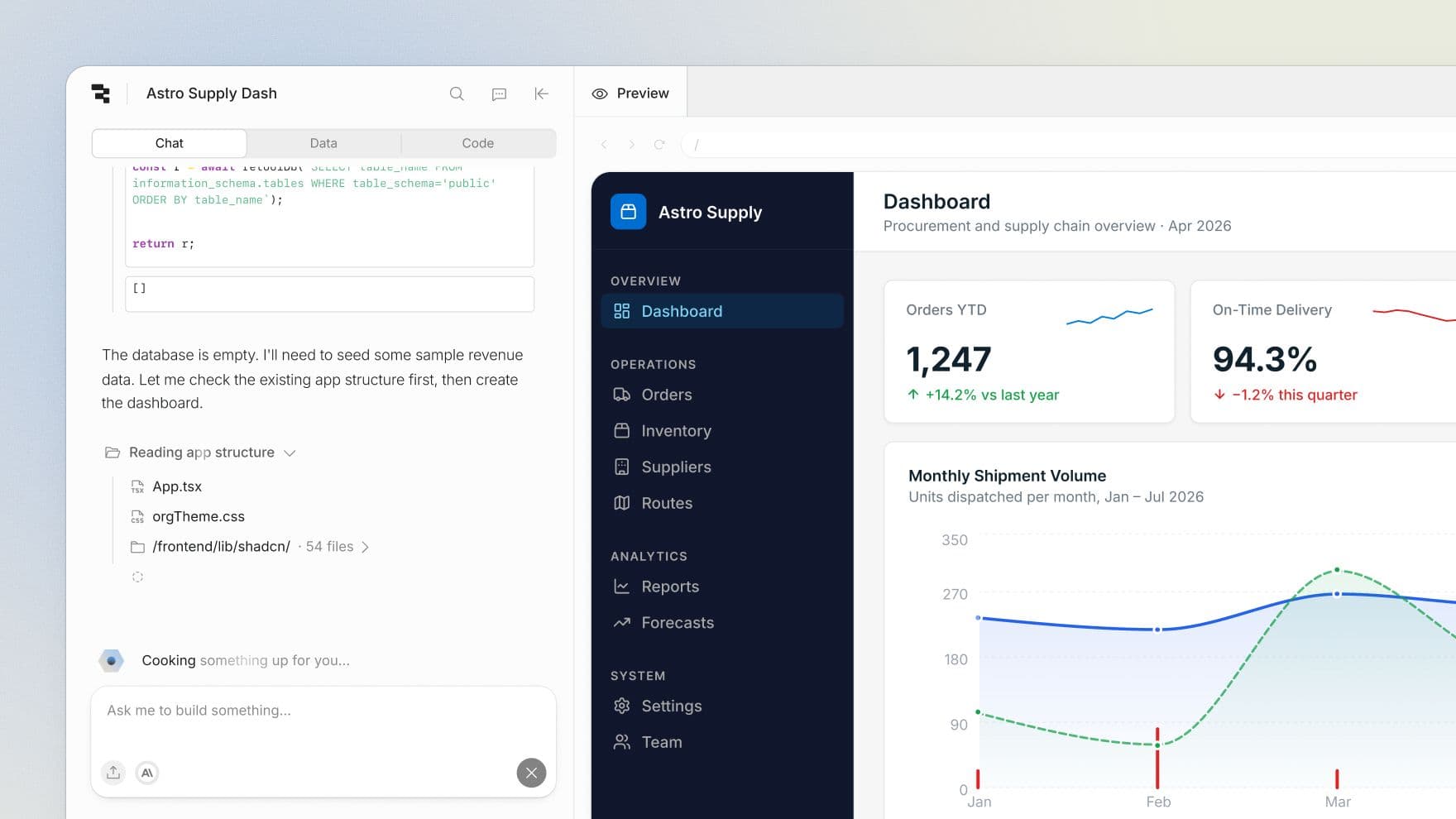Screen dimensions: 1456x819
Task: Switch to the Code tab
Action: coord(477,143)
